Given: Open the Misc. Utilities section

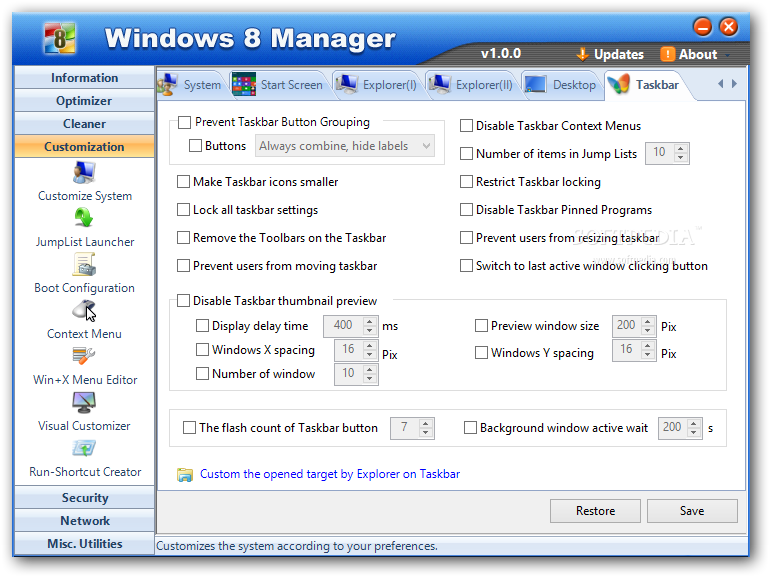Looking at the screenshot, I should point(84,544).
